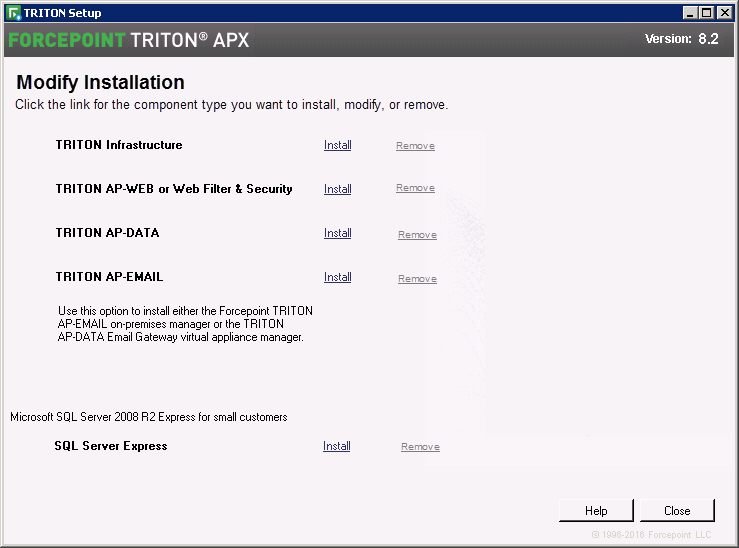The width and height of the screenshot is (739, 548).
Task: Click the TRITON AP-EMAIL label
Action: [x=109, y=277]
